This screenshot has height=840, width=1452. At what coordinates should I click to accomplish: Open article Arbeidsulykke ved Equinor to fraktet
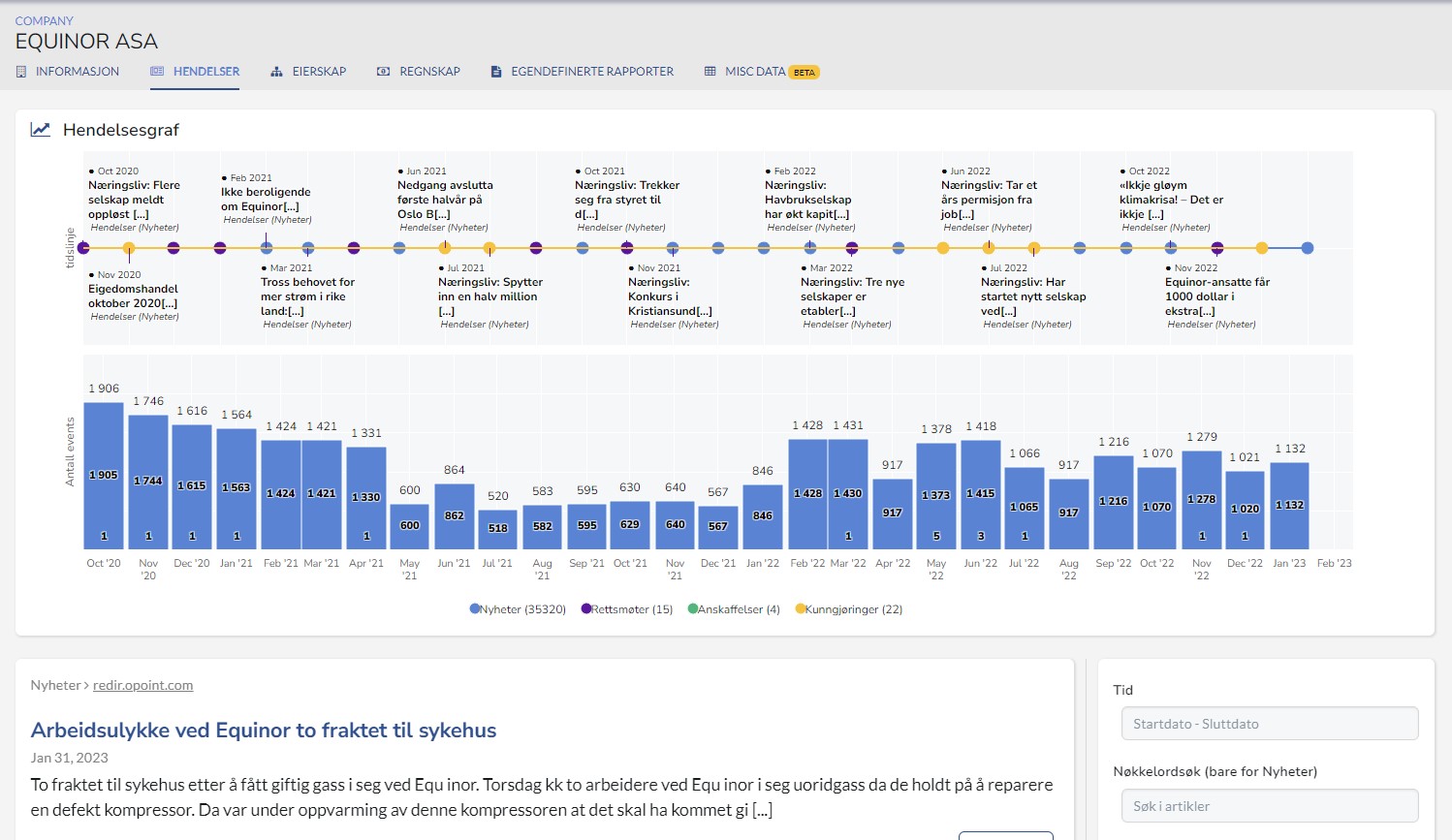pos(264,731)
